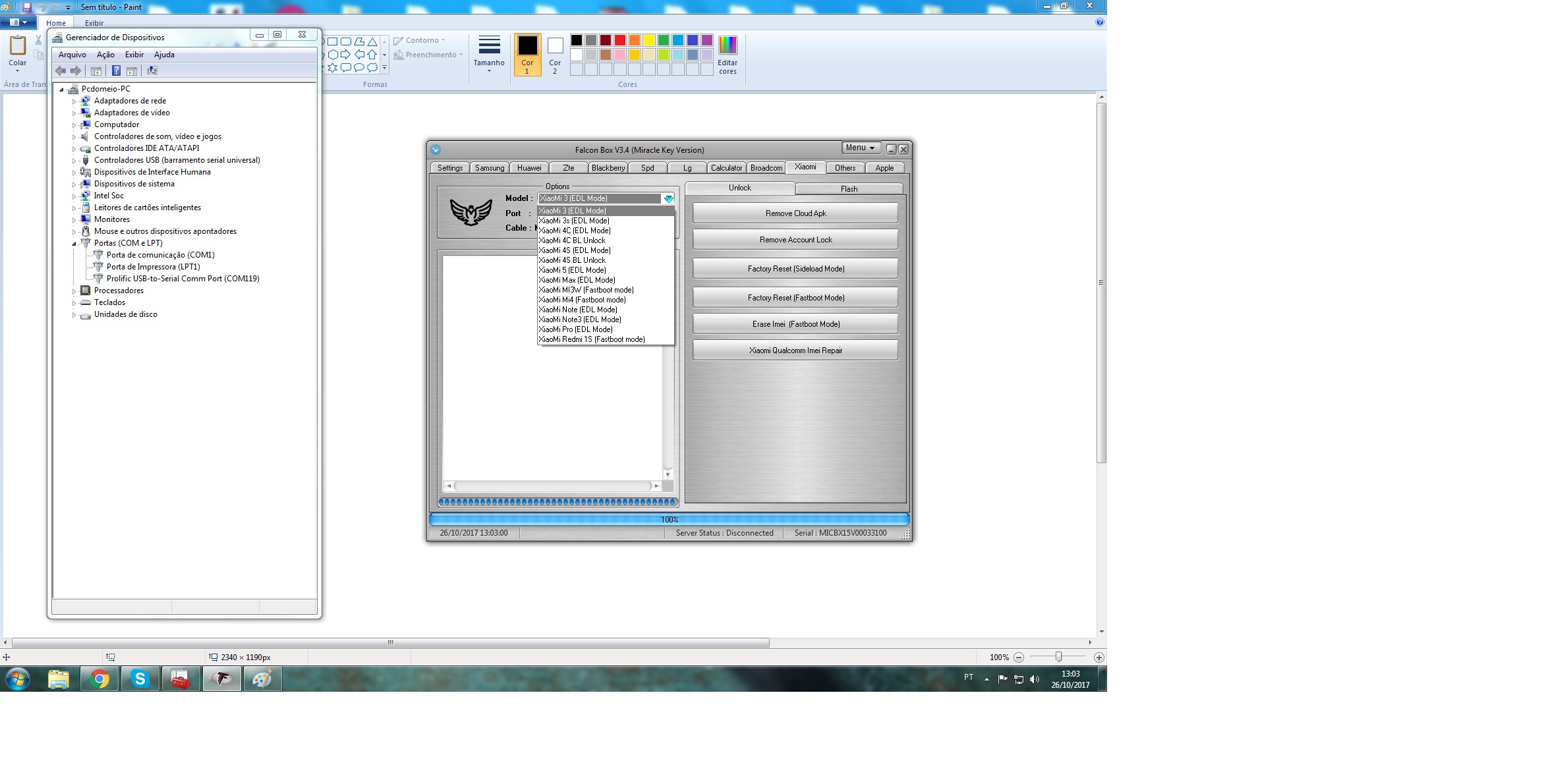Click the Save icon in Paint title bar
The width and height of the screenshot is (1542, 784).
pyautogui.click(x=27, y=7)
